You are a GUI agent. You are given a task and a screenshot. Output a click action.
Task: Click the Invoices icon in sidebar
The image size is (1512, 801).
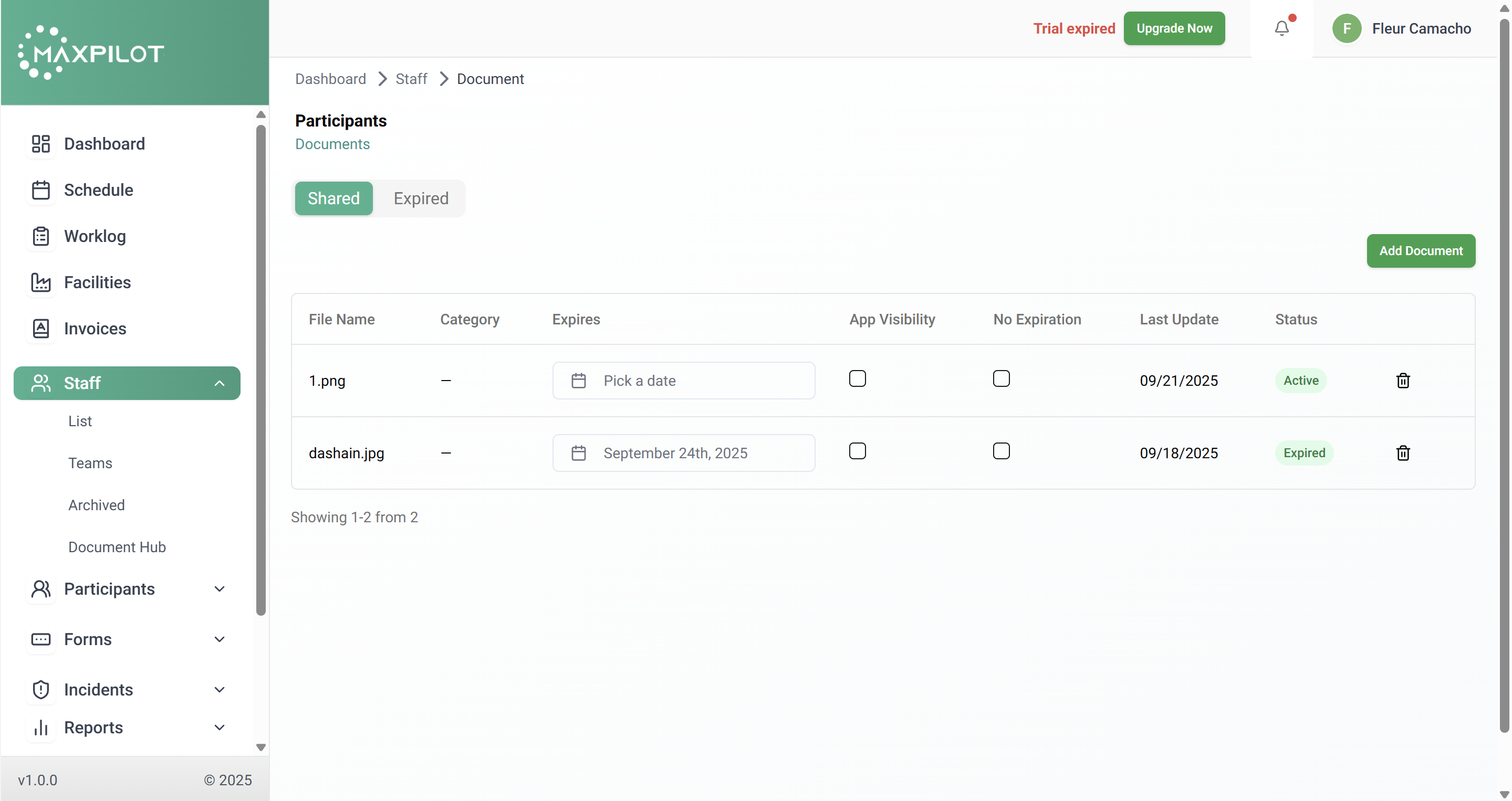(x=40, y=329)
